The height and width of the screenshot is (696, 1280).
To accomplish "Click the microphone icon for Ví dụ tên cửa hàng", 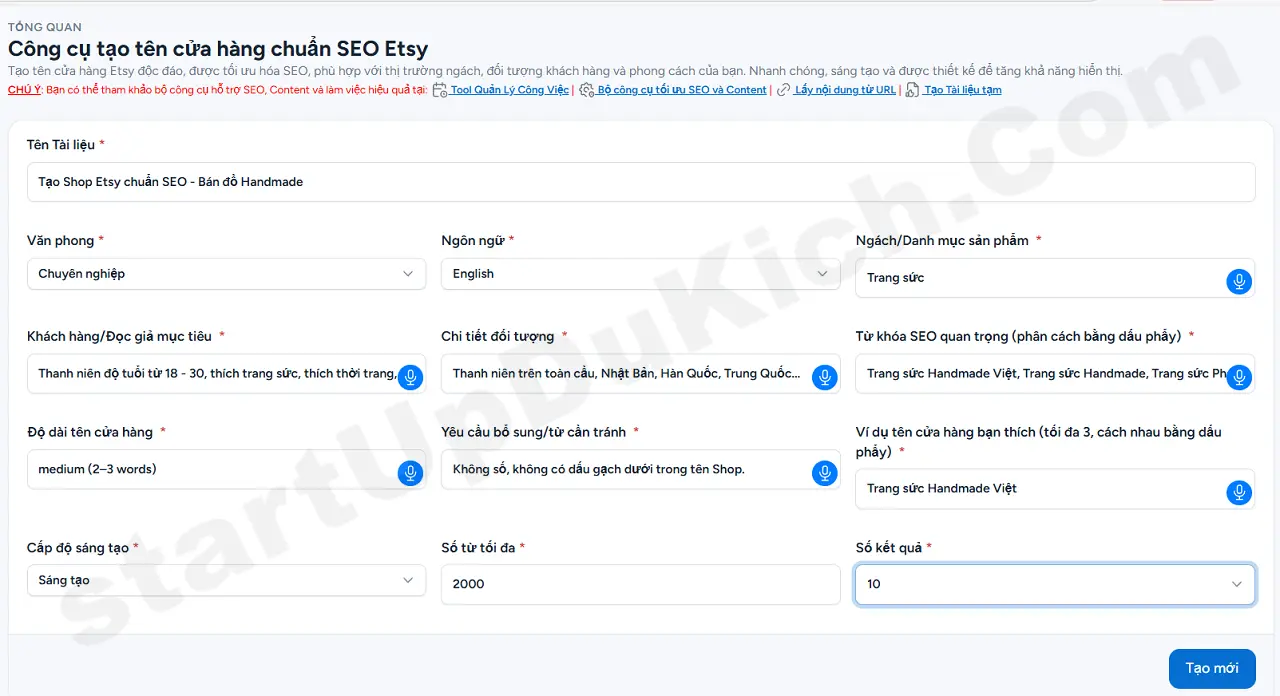I will 1239,492.
